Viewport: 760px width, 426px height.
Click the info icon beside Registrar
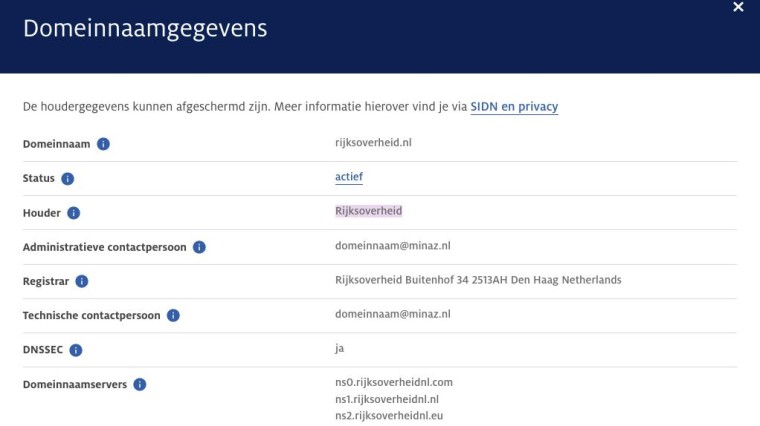click(x=81, y=281)
